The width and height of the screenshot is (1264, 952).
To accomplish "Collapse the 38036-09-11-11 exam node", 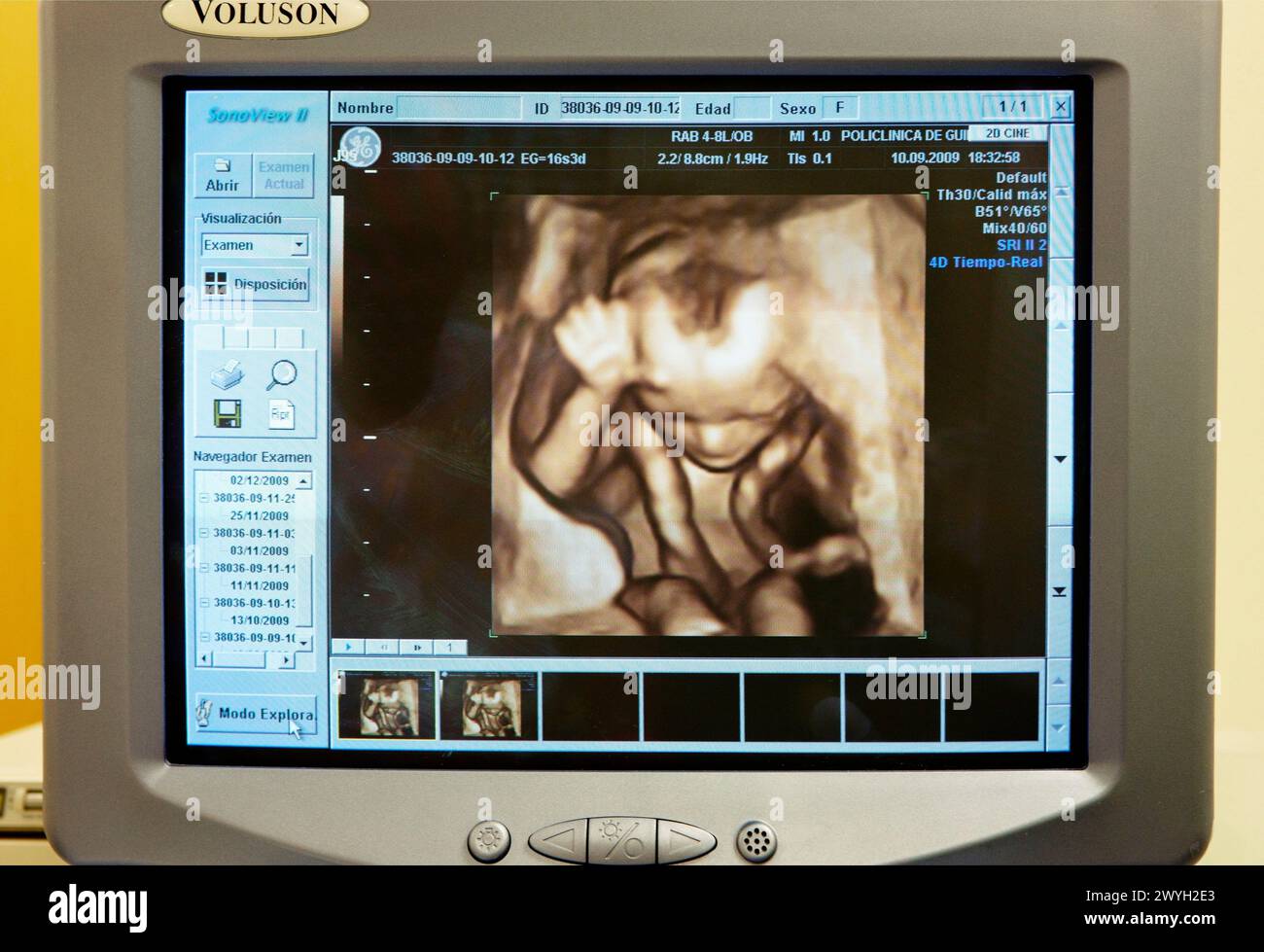I will click(204, 568).
